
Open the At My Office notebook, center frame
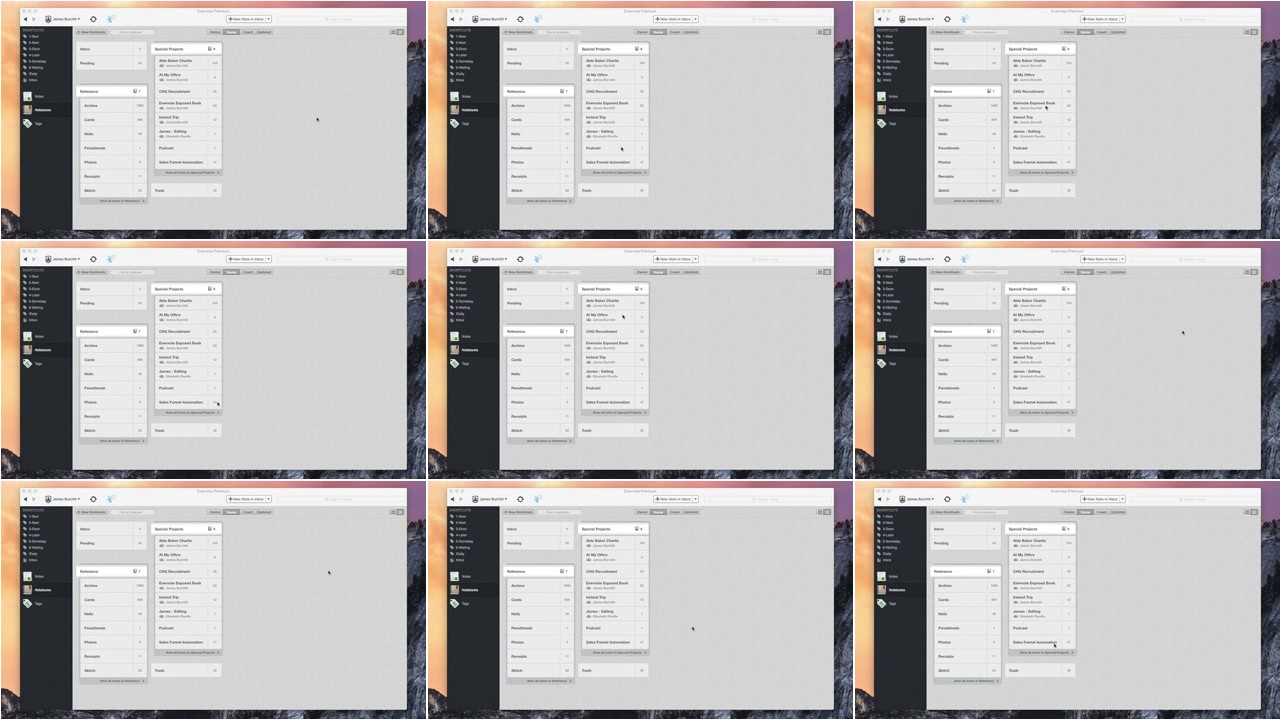(x=614, y=317)
